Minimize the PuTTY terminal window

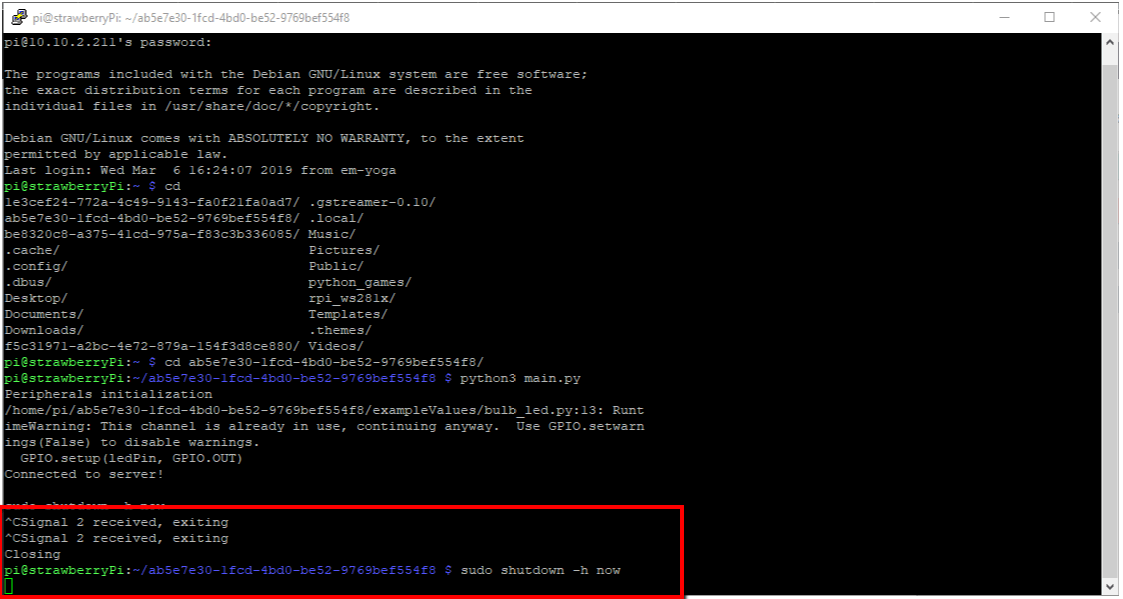[1006, 17]
